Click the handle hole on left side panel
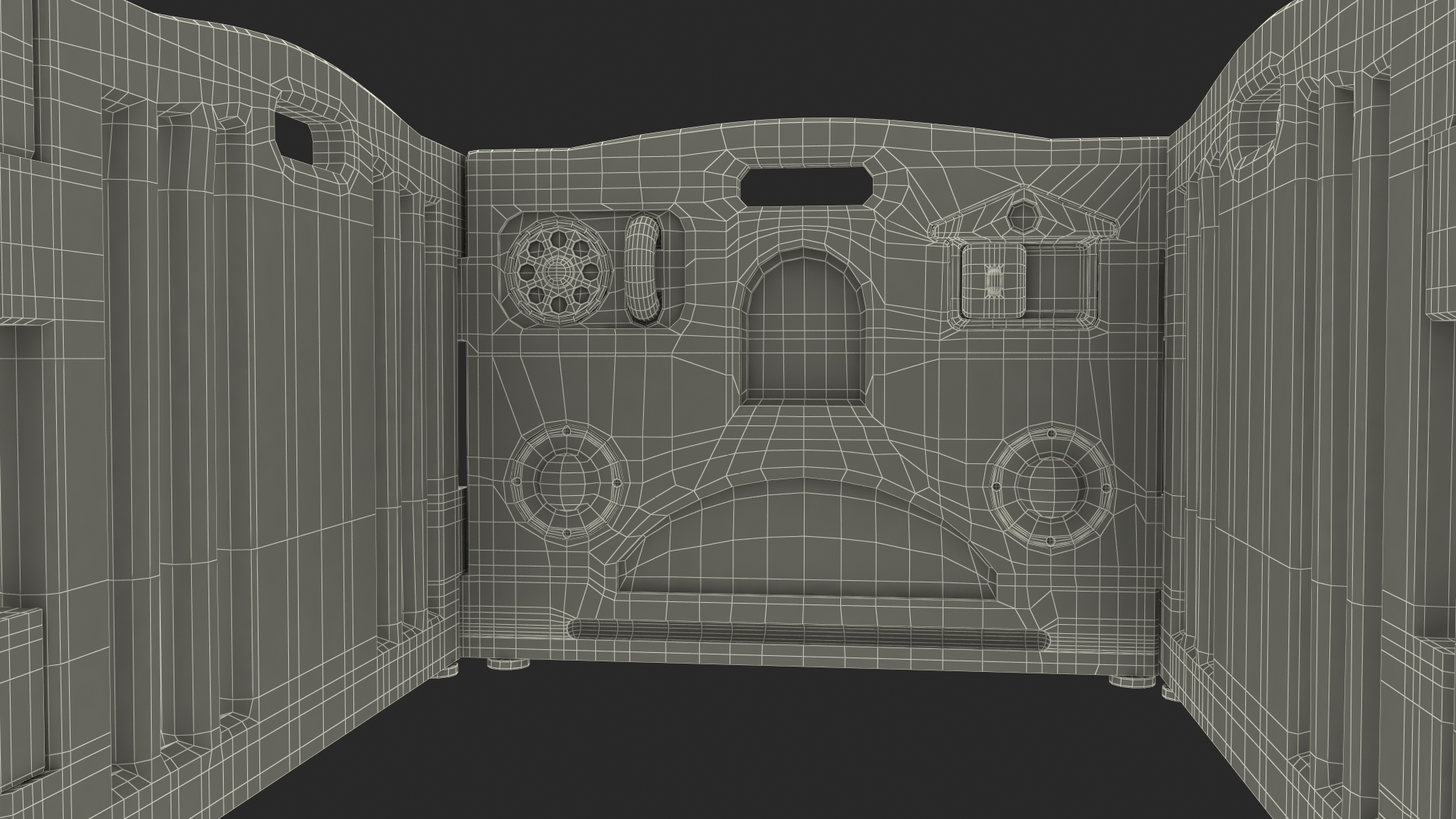This screenshot has width=1456, height=819. (294, 139)
